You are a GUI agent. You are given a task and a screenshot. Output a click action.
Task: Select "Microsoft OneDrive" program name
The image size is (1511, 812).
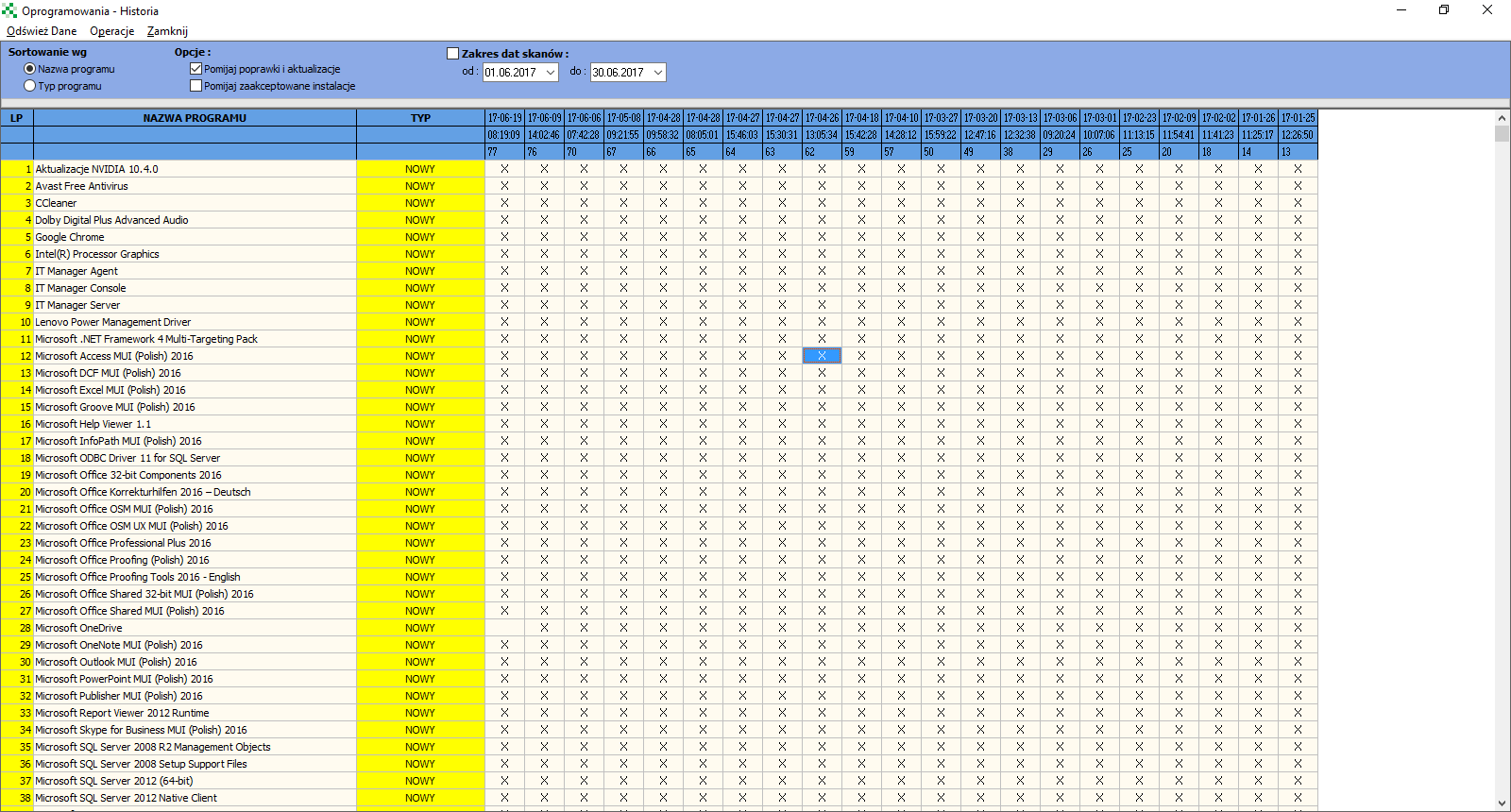coord(78,628)
